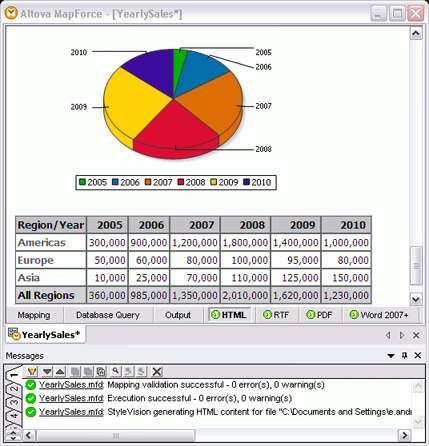Select the HTML preview tab

pos(229,315)
